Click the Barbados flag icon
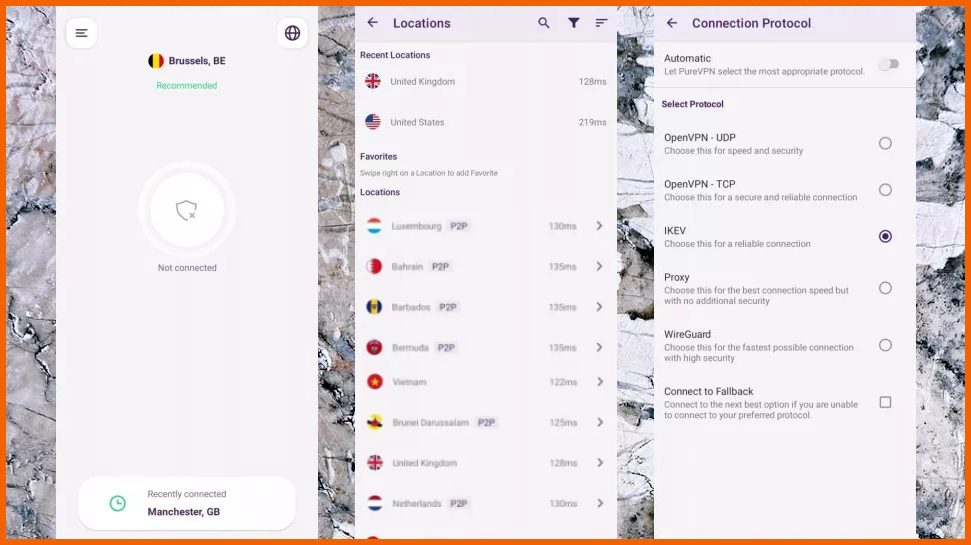The height and width of the screenshot is (545, 971). point(374,307)
